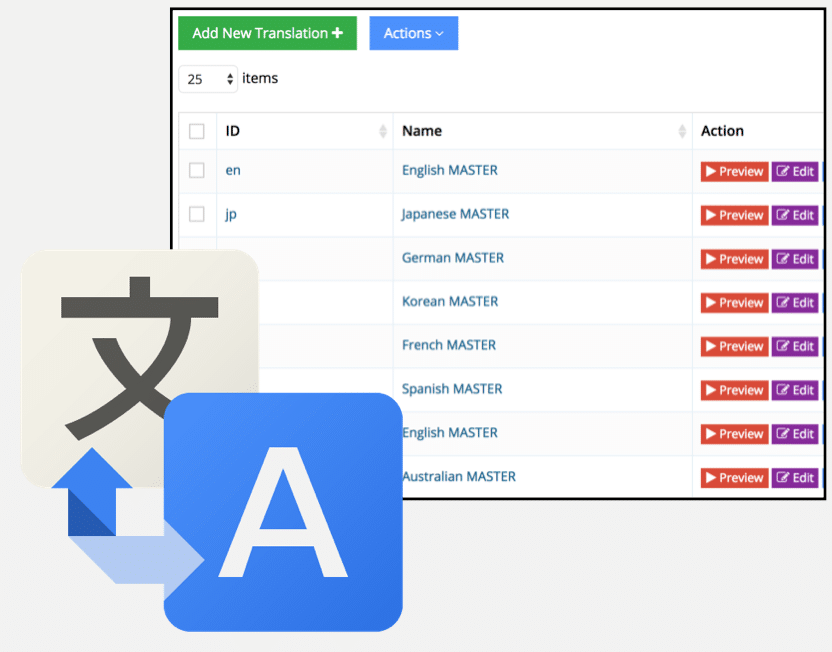Click the ID column header text
The image size is (832, 652).
(232, 131)
